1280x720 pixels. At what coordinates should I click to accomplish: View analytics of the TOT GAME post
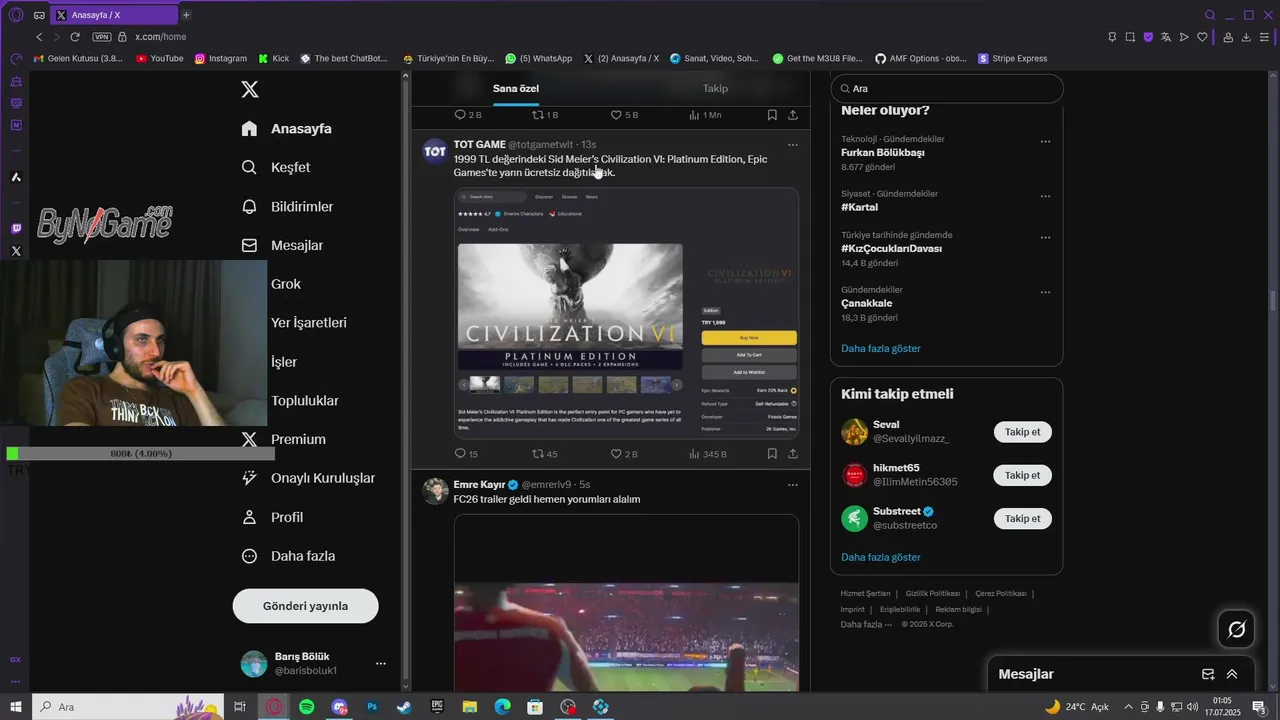[x=707, y=454]
